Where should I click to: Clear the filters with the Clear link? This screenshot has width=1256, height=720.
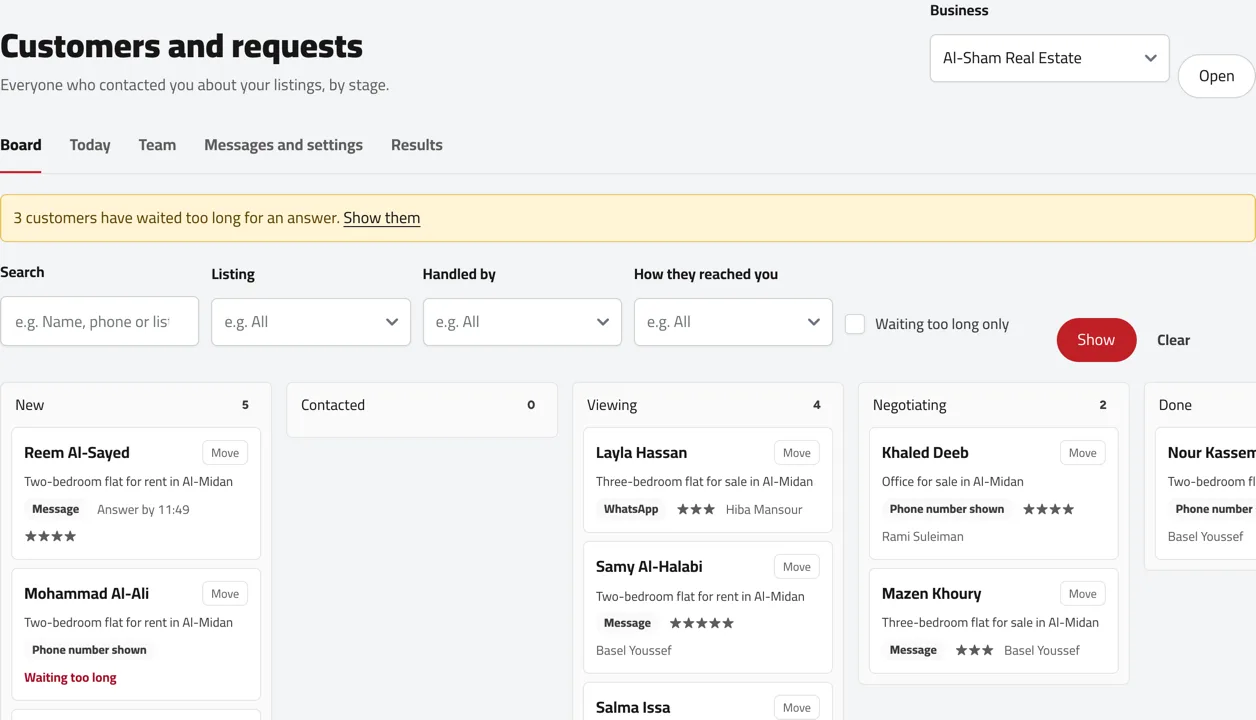point(1173,340)
